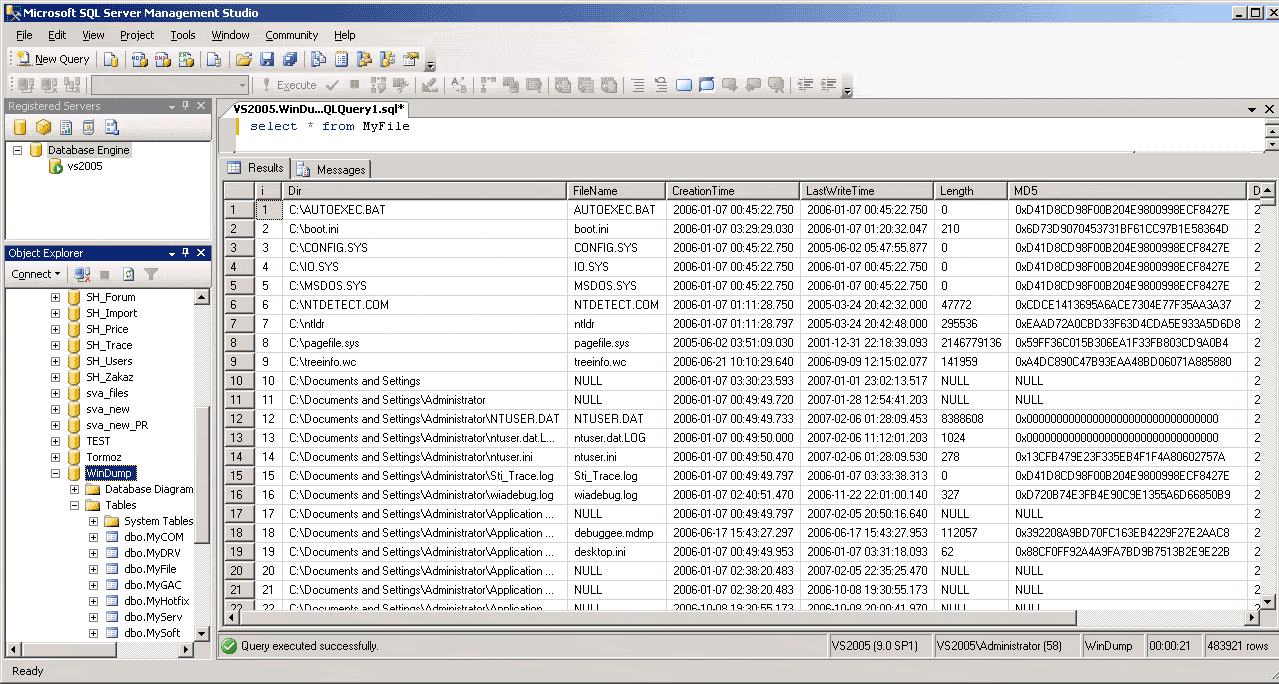
Task: Open the Edit menu
Action: pos(57,35)
